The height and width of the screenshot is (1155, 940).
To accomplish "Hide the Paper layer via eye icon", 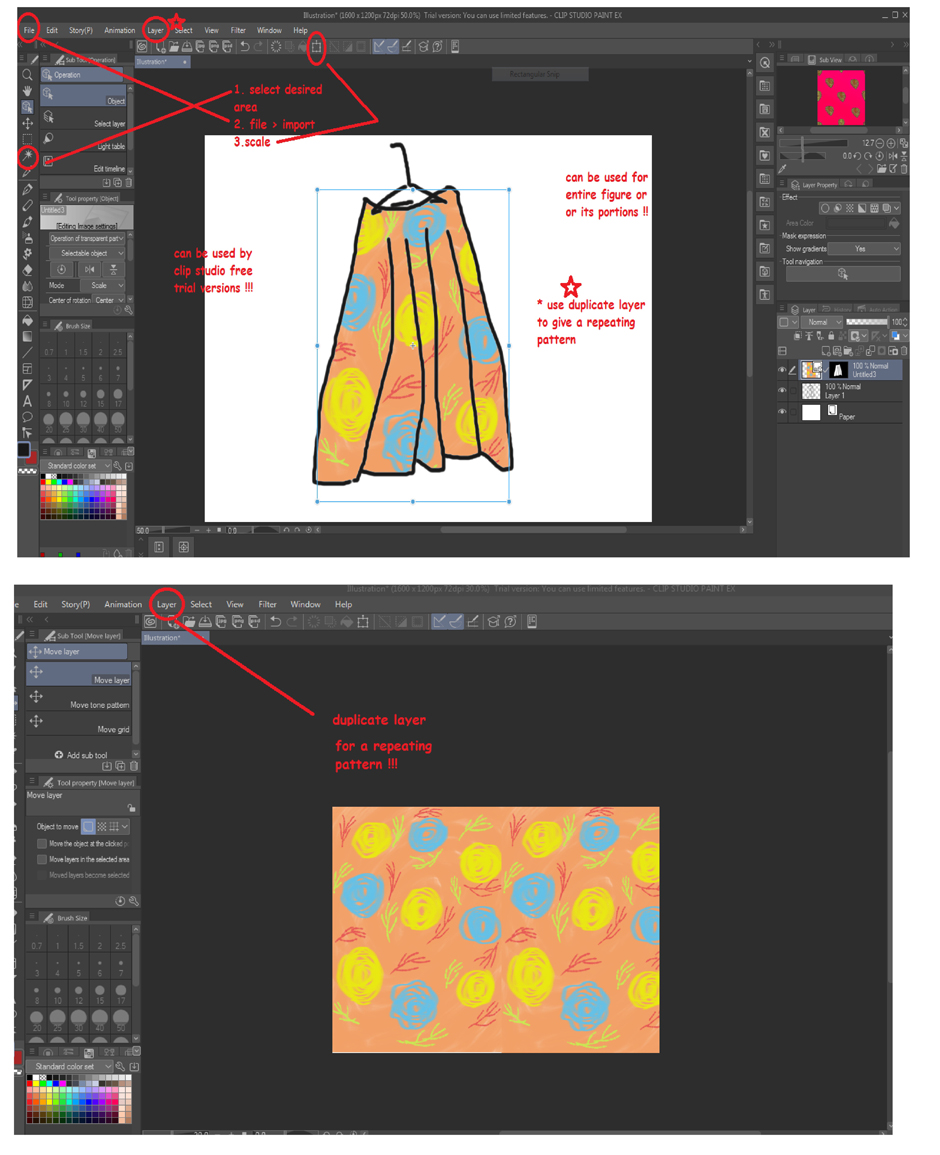I will click(x=782, y=412).
